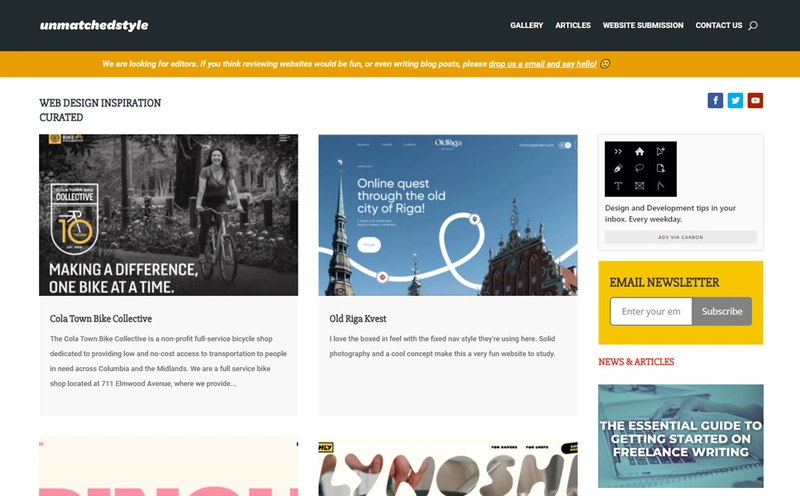Open the YouTube social icon
This screenshot has width=800, height=496.
click(755, 101)
